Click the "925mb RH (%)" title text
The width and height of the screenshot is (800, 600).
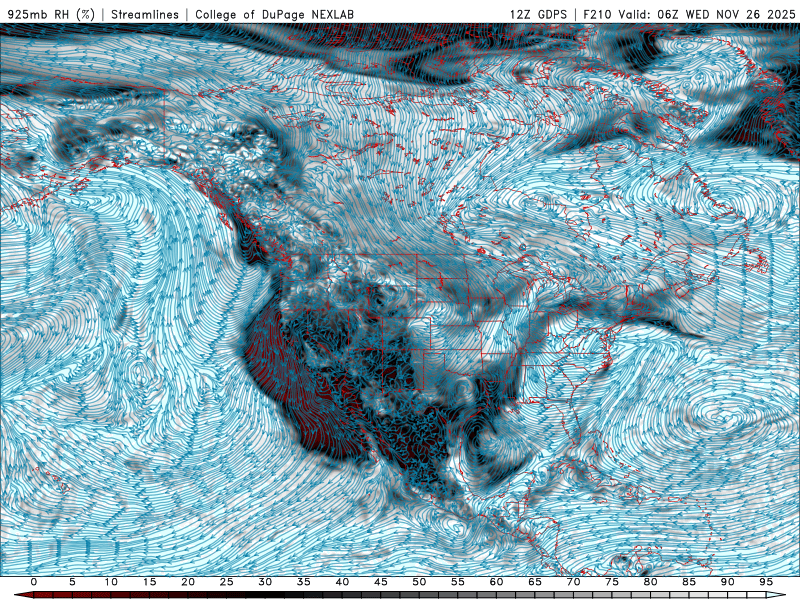[51, 14]
